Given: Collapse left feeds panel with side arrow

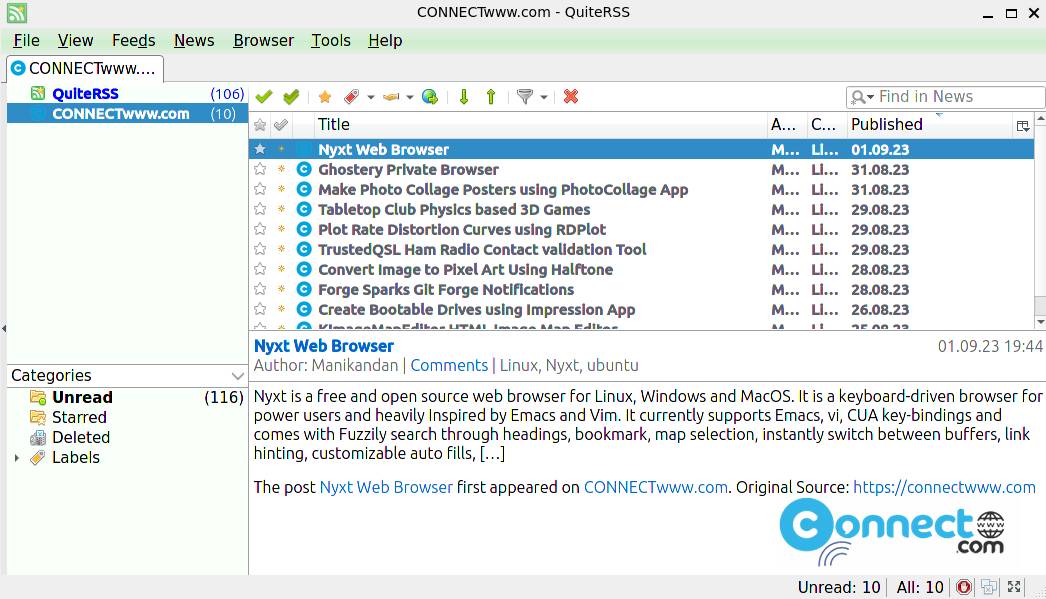Looking at the screenshot, I should click(4, 328).
